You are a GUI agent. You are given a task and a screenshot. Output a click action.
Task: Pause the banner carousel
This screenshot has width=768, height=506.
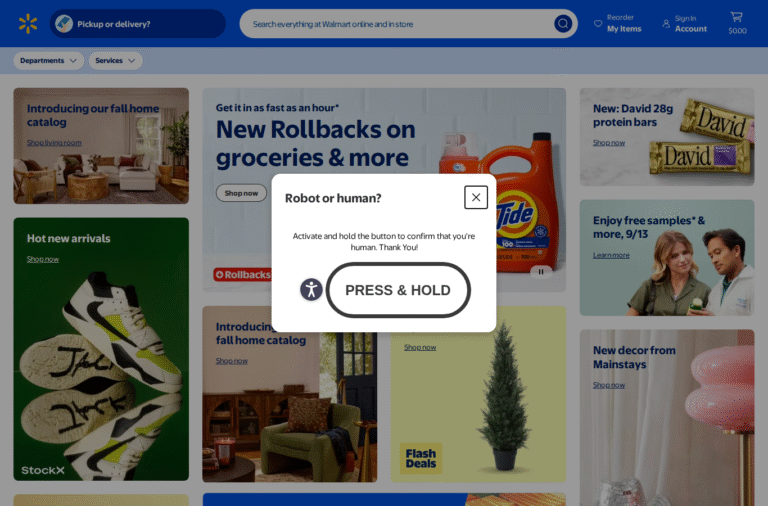click(541, 272)
